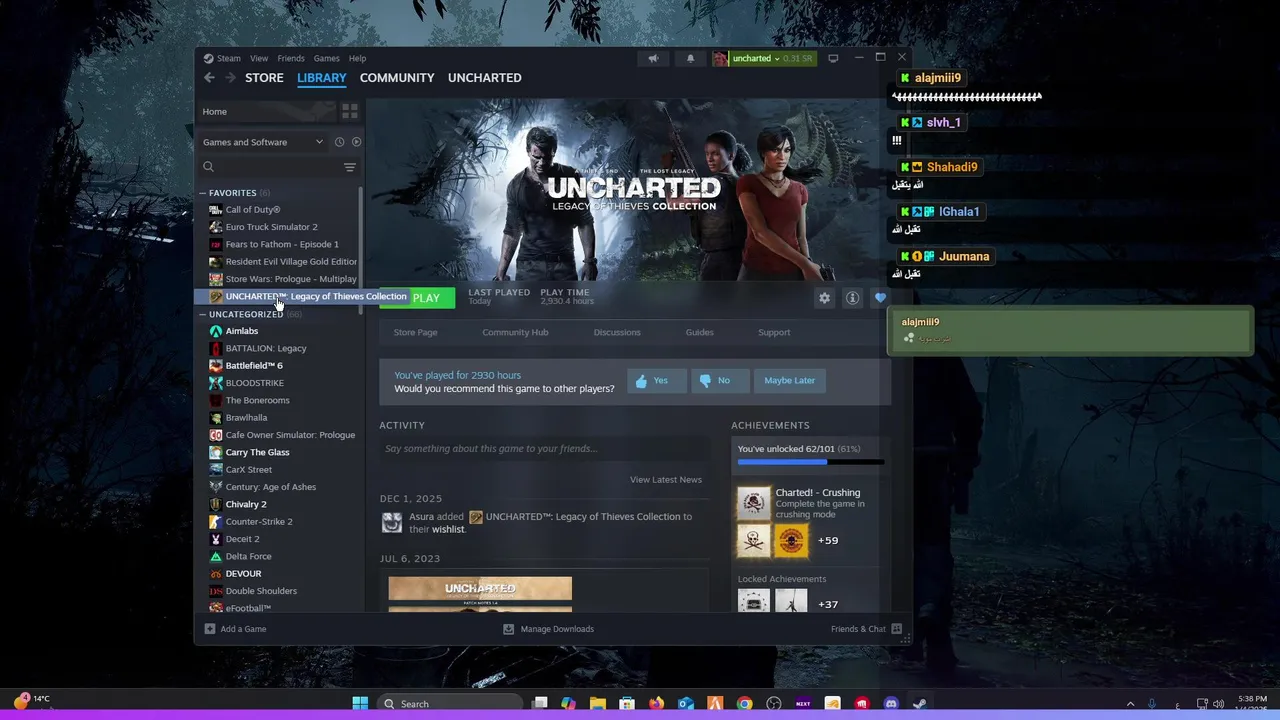This screenshot has height=720, width=1280.
Task: Open Google Chrome from the taskbar
Action: coord(744,704)
